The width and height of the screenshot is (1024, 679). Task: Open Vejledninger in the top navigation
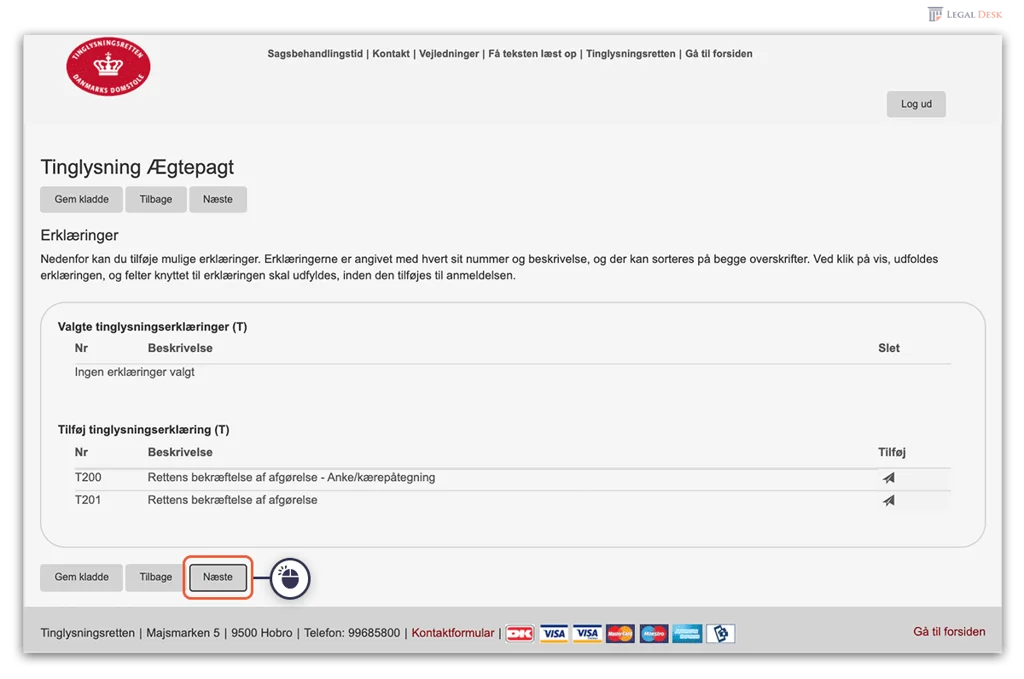pyautogui.click(x=449, y=54)
